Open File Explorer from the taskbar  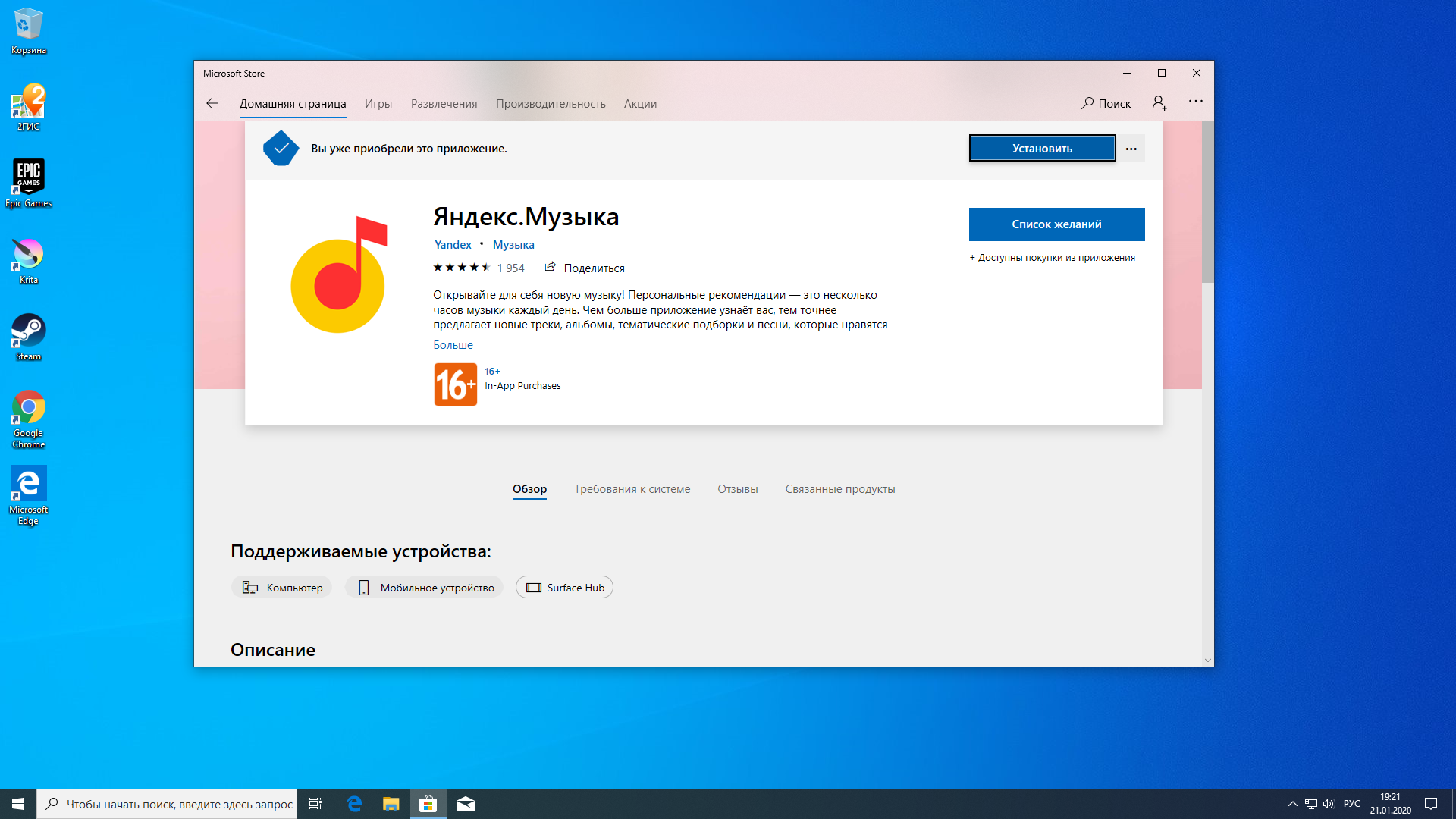click(x=391, y=804)
